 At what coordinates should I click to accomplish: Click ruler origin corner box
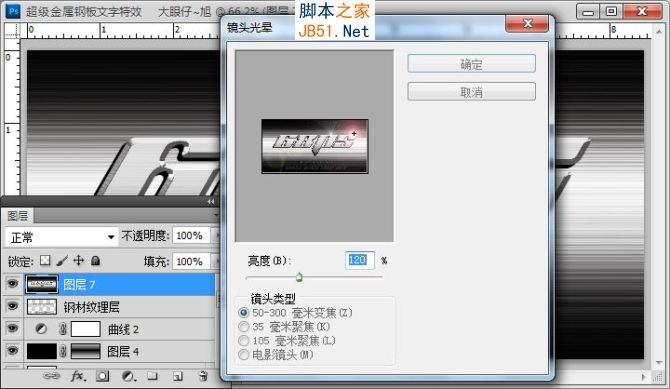tap(12, 30)
